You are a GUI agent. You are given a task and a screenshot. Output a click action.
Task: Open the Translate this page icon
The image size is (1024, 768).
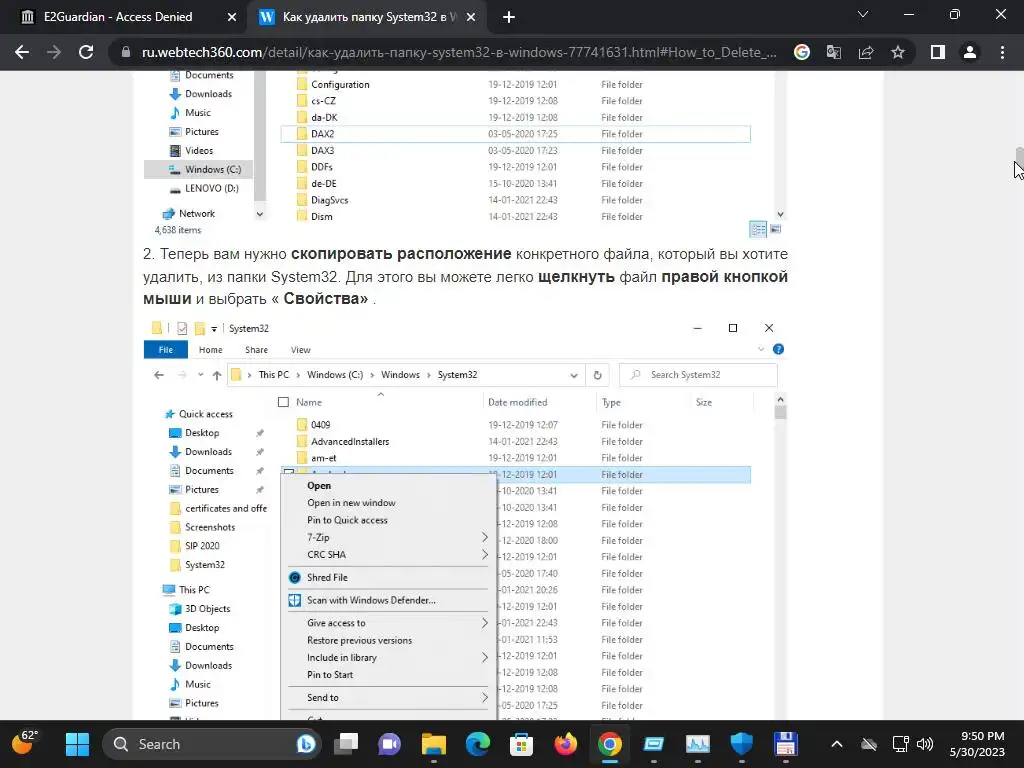[x=833, y=52]
